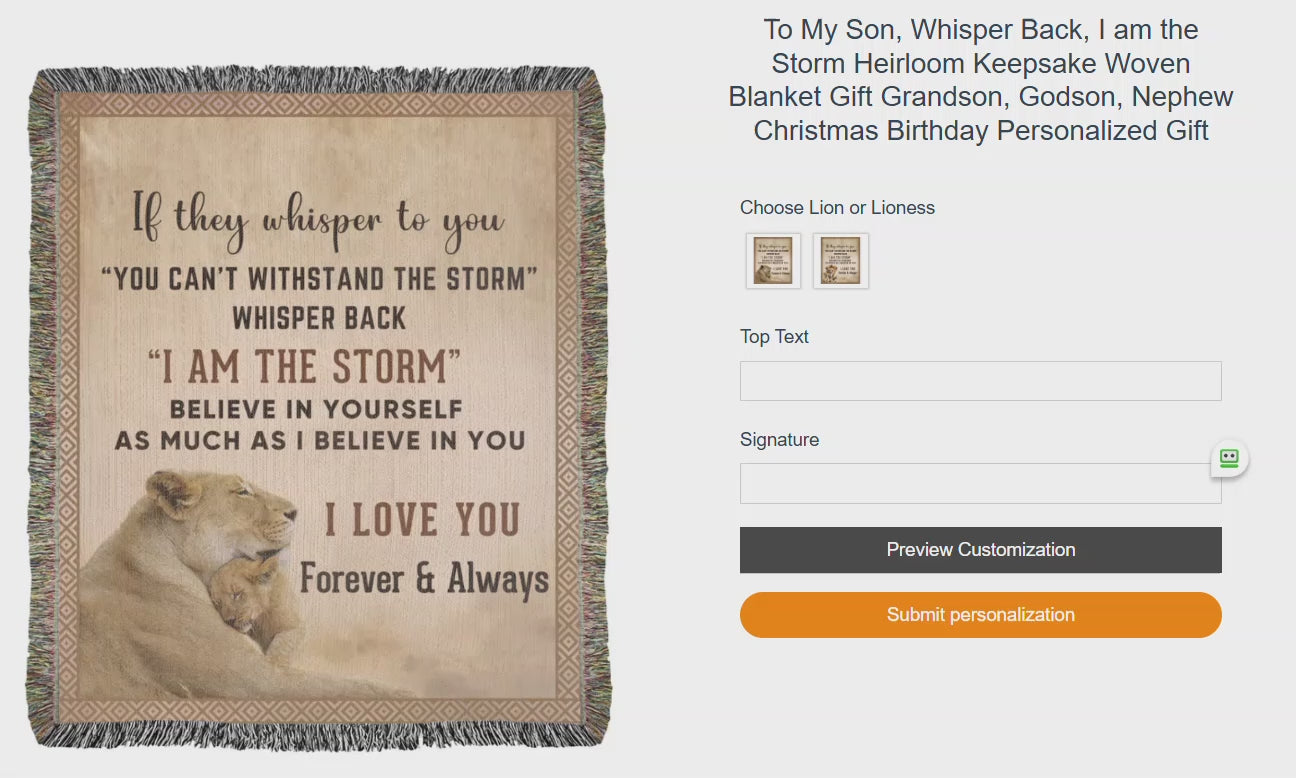Submit your personalization details
The width and height of the screenshot is (1296, 778).
tap(980, 614)
